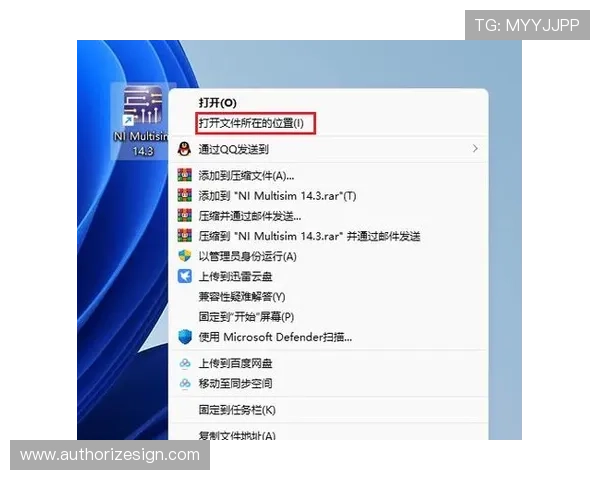Select 压缩并通过邮件发送... entry
Image resolution: width=600 pixels, height=480 pixels.
pos(328,216)
